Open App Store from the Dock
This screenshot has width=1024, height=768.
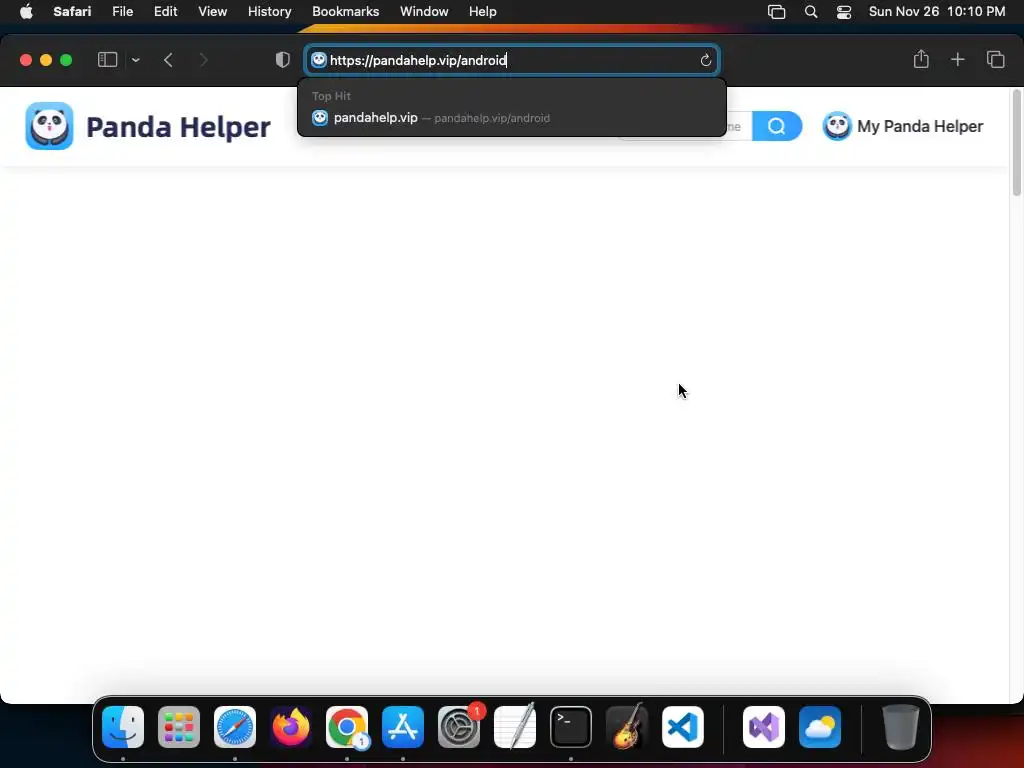coord(403,727)
